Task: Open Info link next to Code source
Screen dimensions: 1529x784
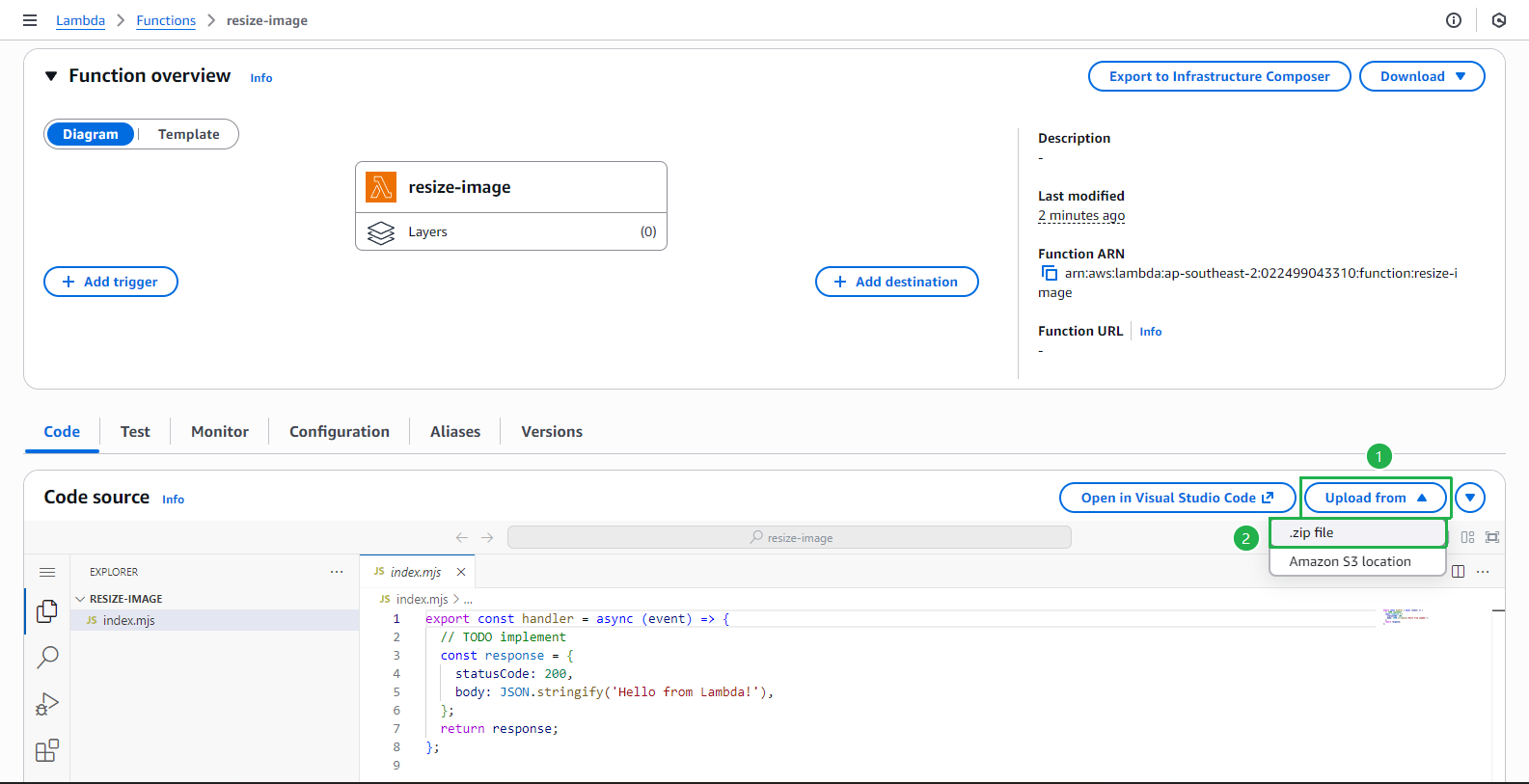Action: (x=174, y=500)
